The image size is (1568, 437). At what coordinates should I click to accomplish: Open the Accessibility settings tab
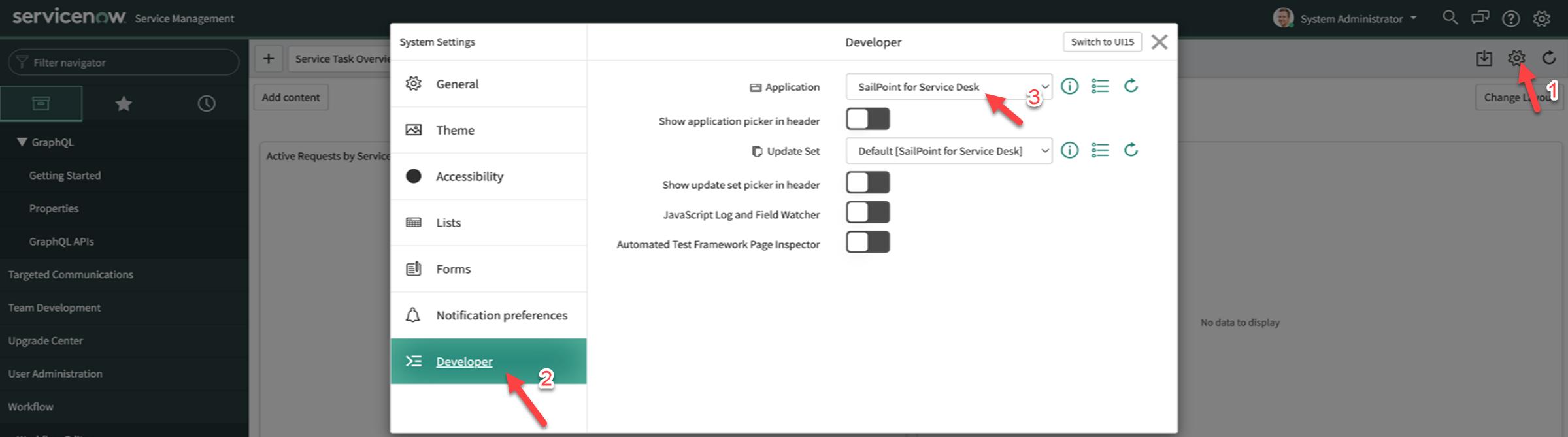coord(488,176)
